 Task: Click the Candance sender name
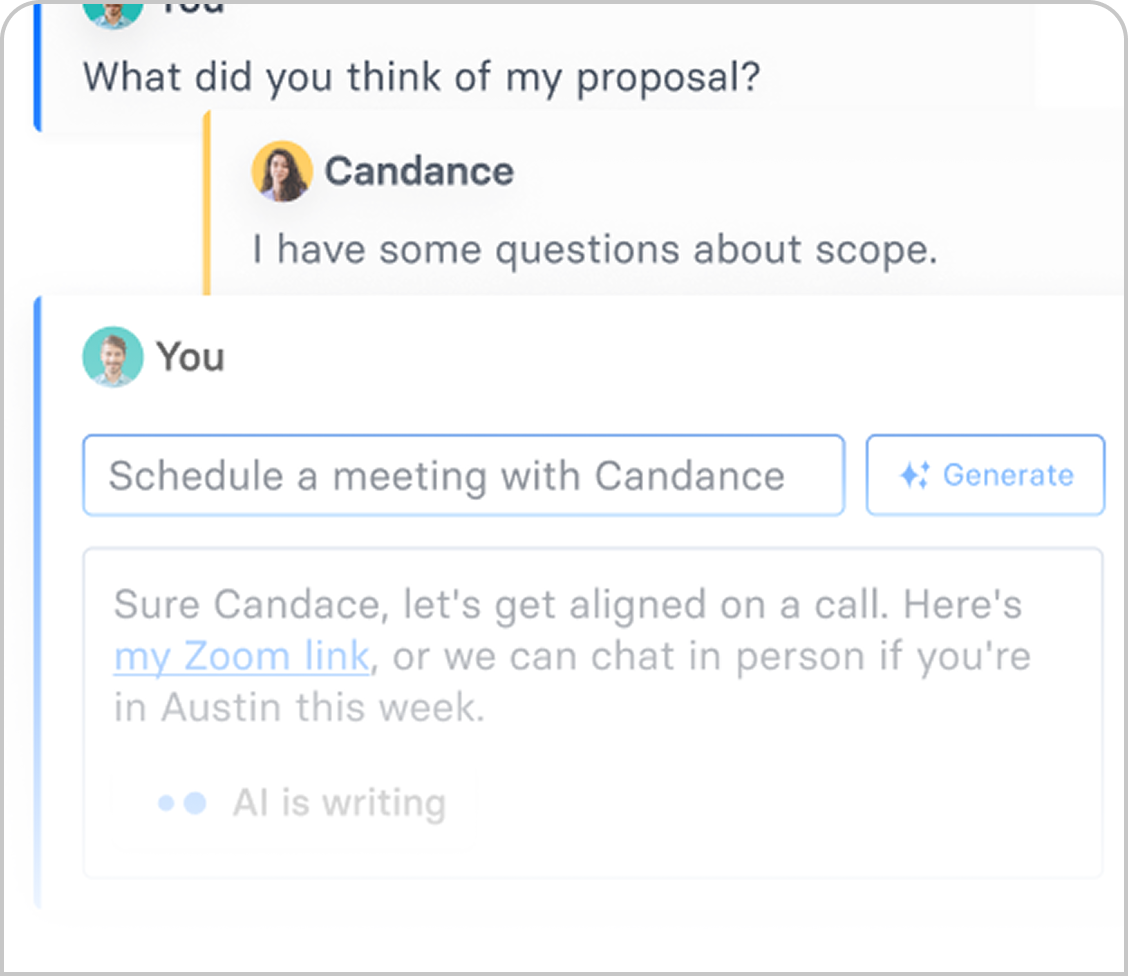click(419, 171)
